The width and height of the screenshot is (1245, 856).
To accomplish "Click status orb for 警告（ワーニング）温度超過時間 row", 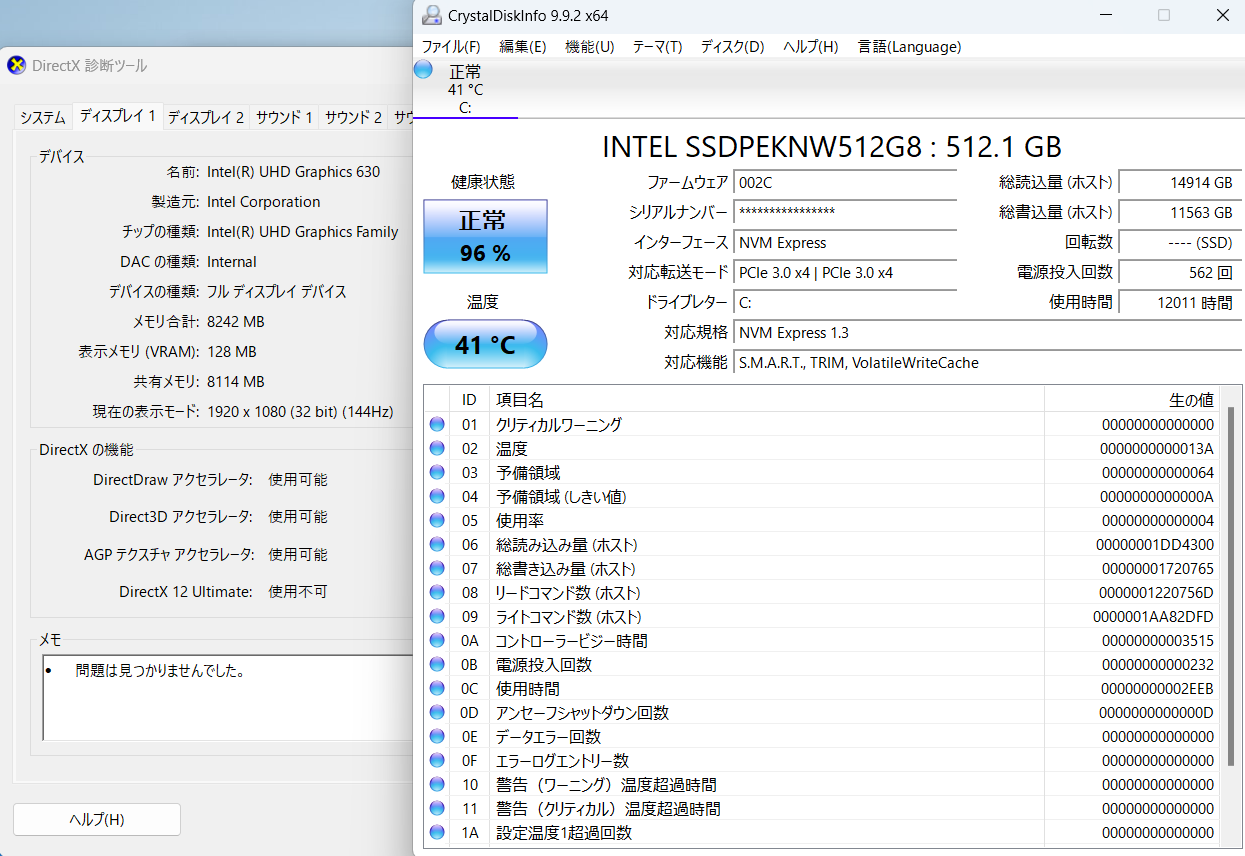I will (x=437, y=784).
